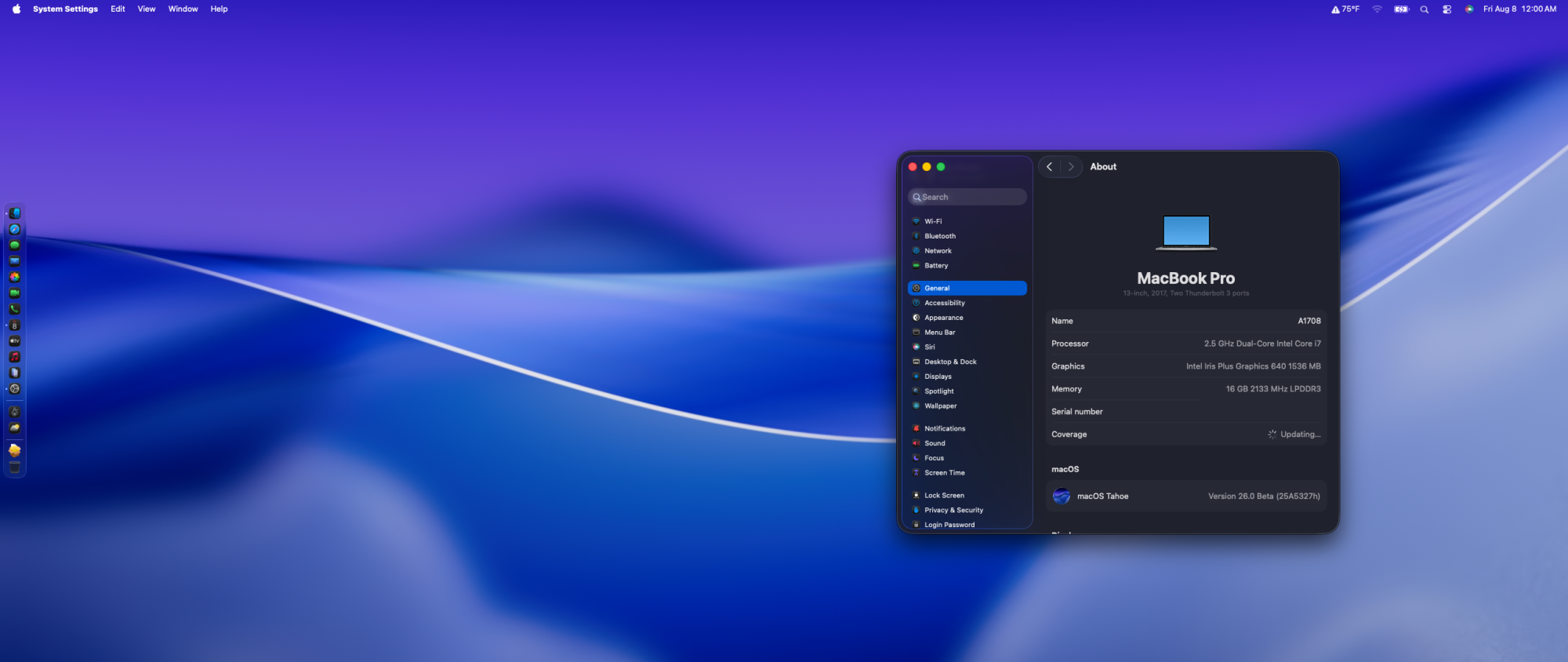Open Focus settings
Image resolution: width=1568 pixels, height=662 pixels.
click(x=967, y=458)
